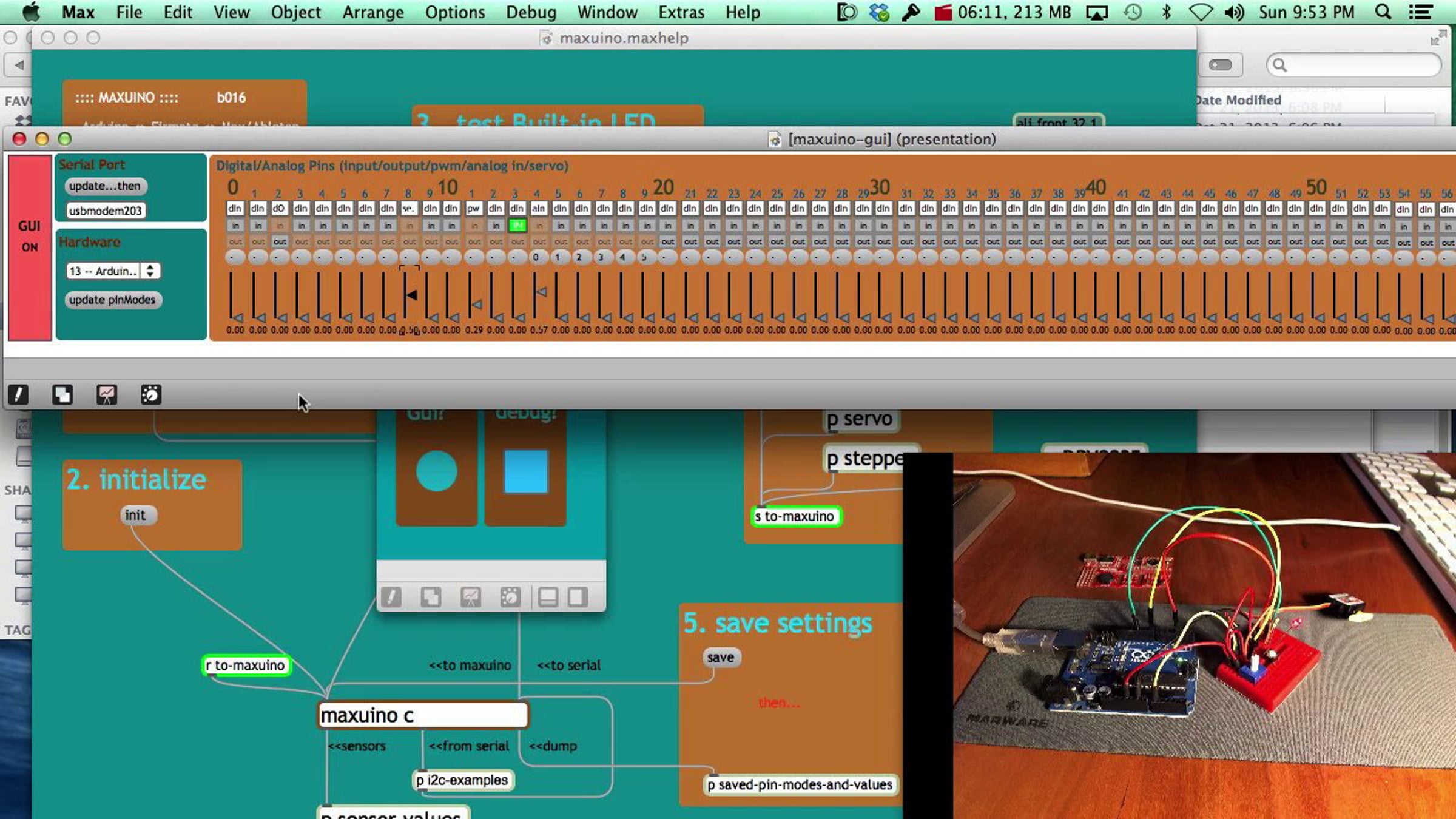This screenshot has height=819, width=1456.
Task: Toggle the green 'in' button on pin 13
Action: tap(517, 226)
